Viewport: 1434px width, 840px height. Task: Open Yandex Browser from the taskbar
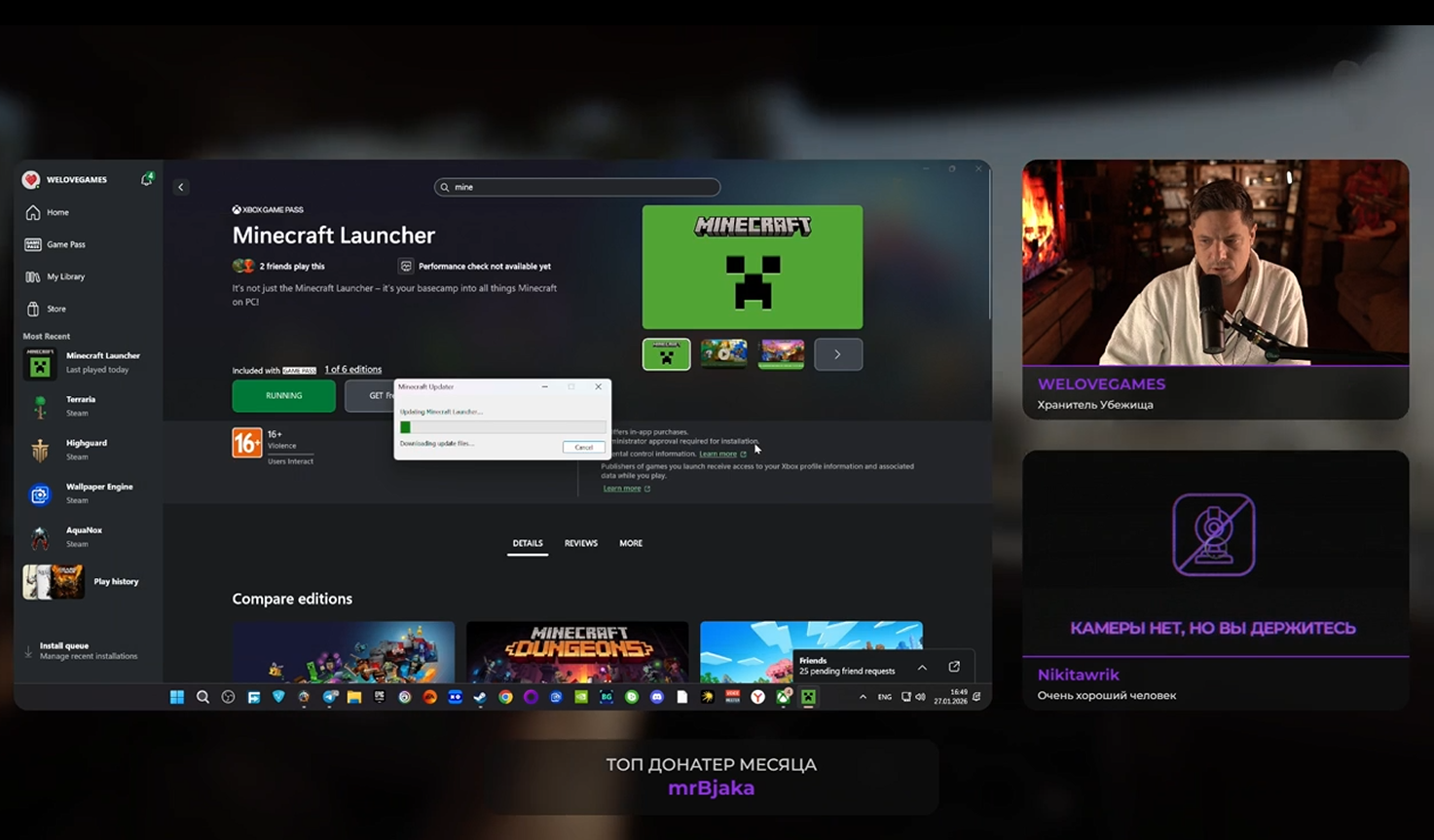click(x=757, y=697)
